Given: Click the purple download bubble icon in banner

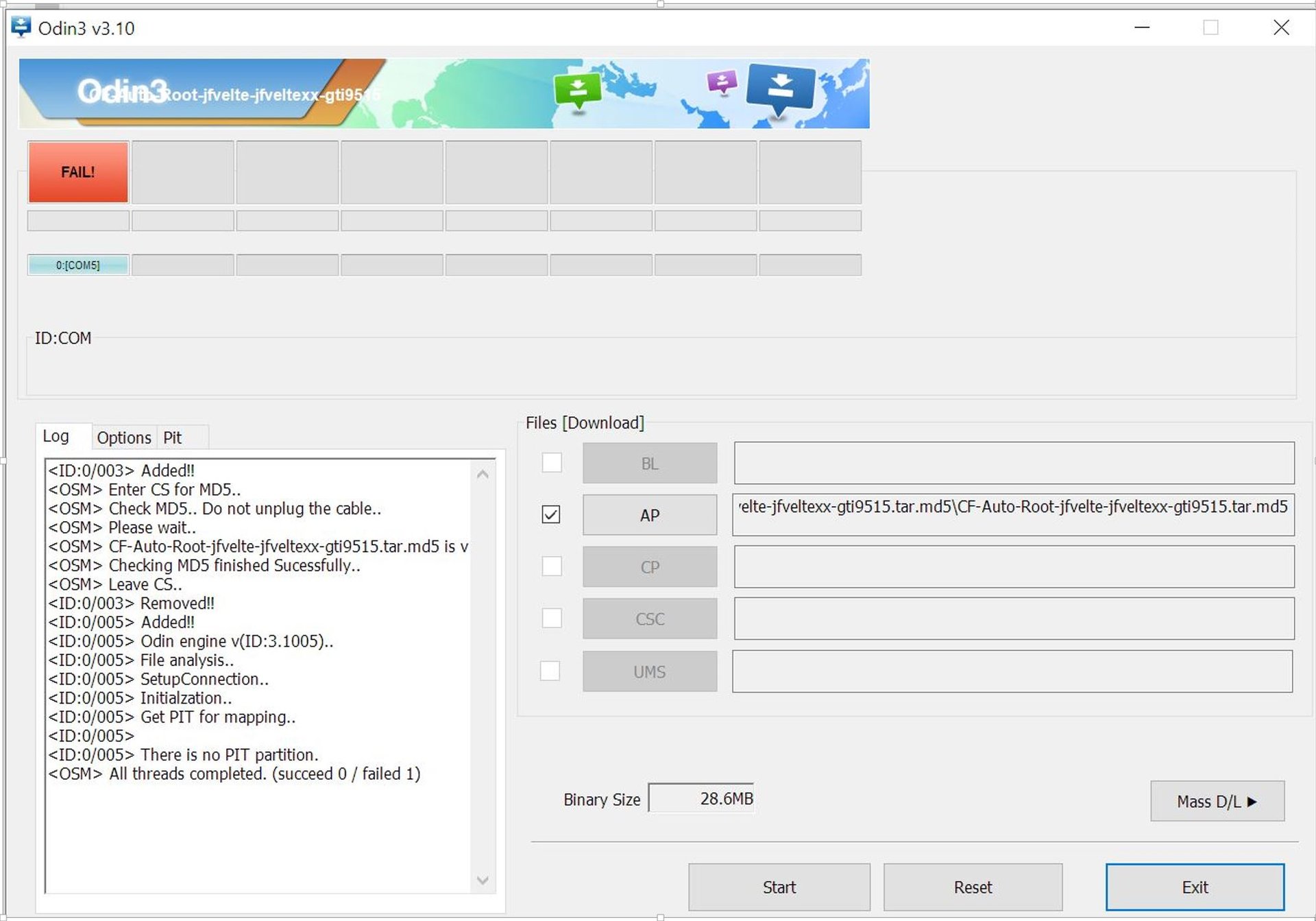Looking at the screenshot, I should click(722, 82).
